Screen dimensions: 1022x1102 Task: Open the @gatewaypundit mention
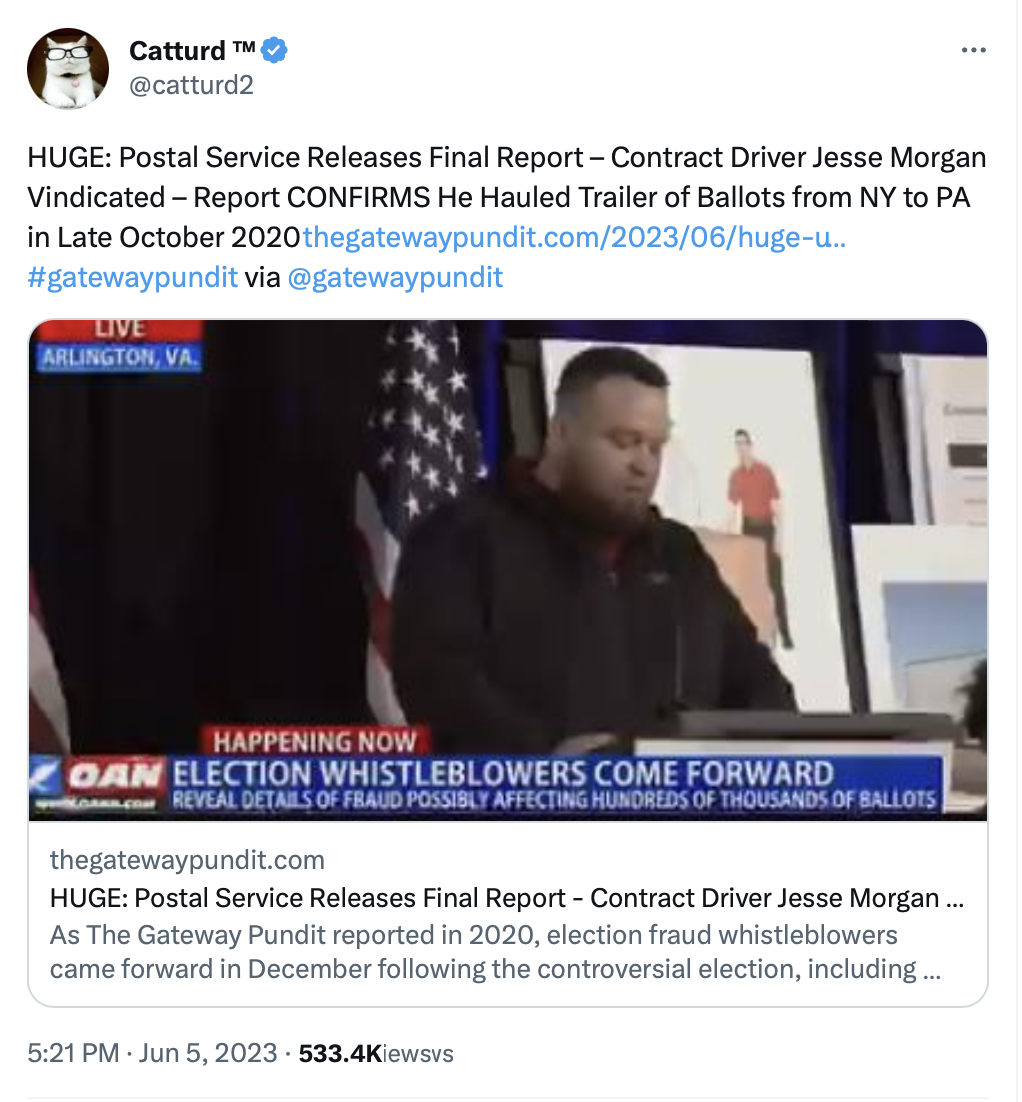(395, 278)
